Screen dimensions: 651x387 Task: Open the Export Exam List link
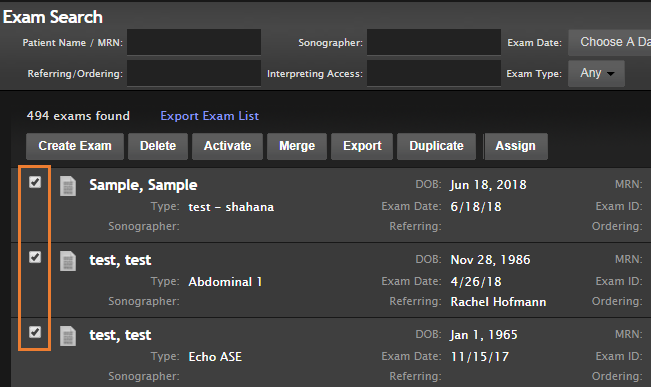[210, 116]
